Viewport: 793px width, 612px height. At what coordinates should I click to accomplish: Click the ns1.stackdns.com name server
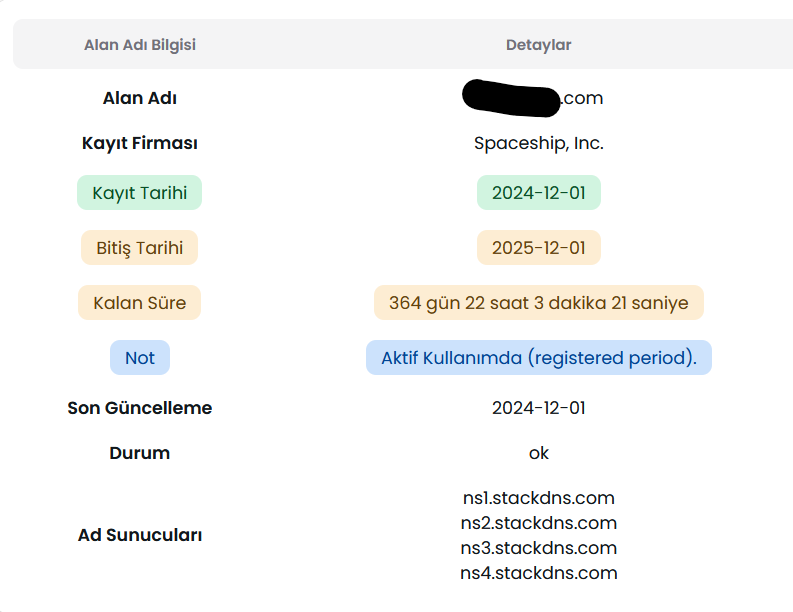pyautogui.click(x=539, y=498)
